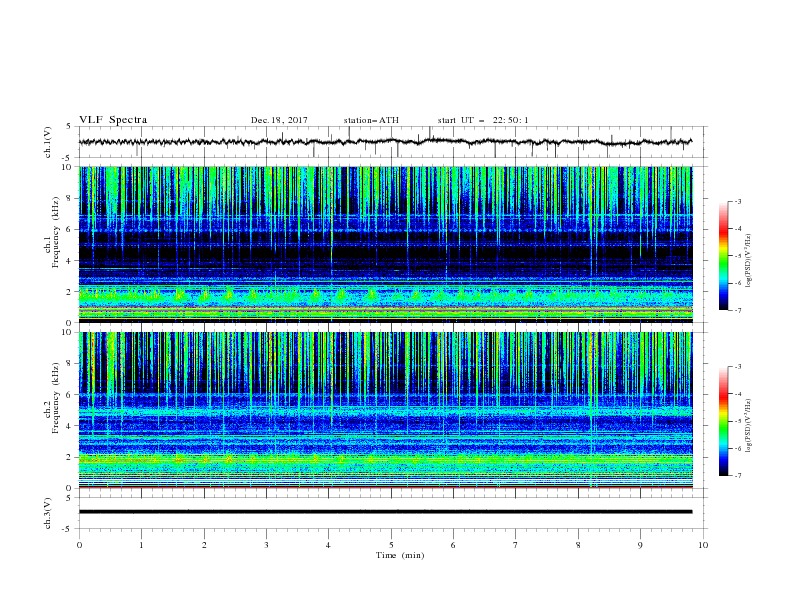Click the 'station=ATH' label
Image resolution: width=792 pixels, height=612 pixels.
click(371, 120)
